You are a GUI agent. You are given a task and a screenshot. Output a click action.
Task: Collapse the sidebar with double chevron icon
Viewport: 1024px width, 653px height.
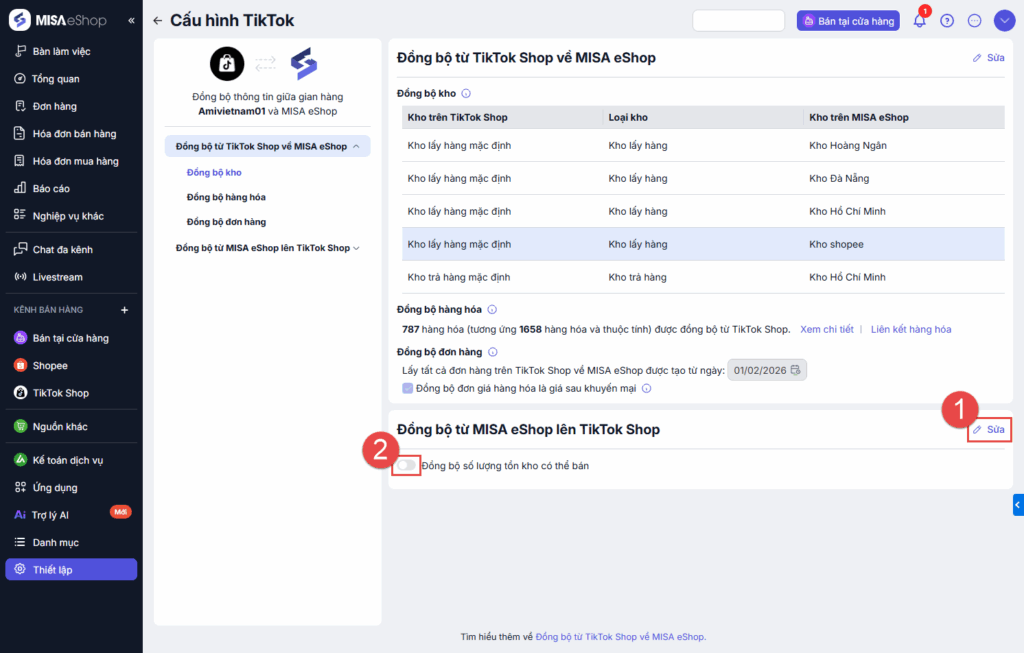[132, 21]
